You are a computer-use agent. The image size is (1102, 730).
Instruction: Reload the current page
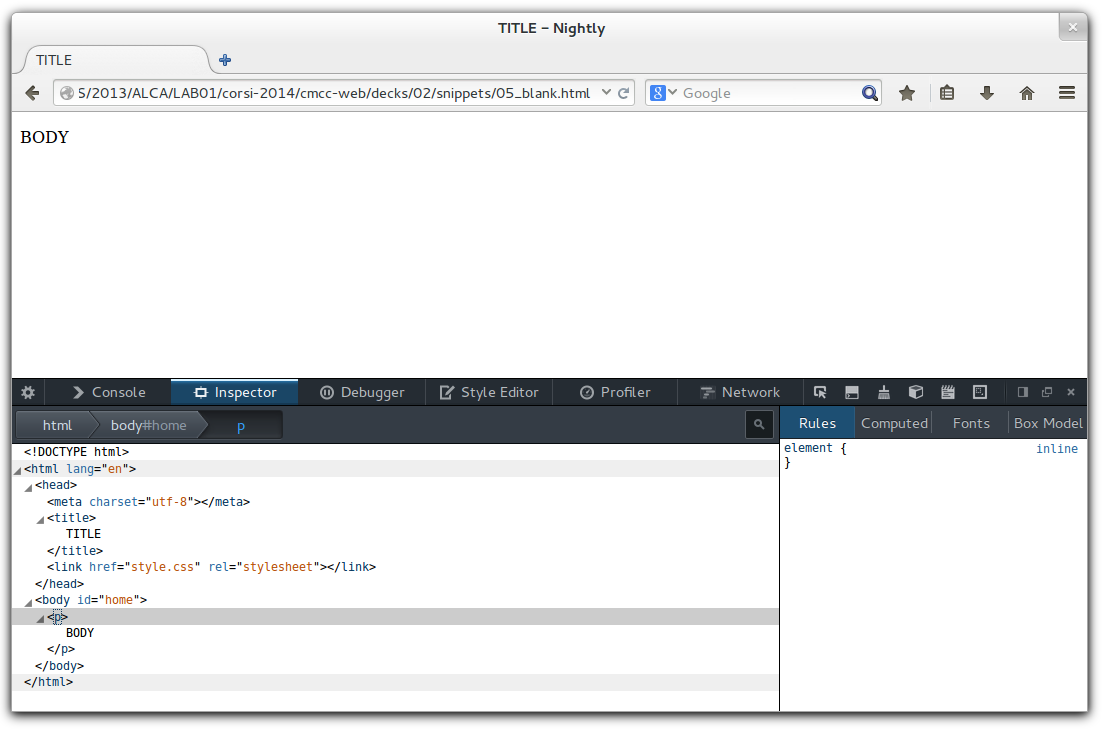623,93
